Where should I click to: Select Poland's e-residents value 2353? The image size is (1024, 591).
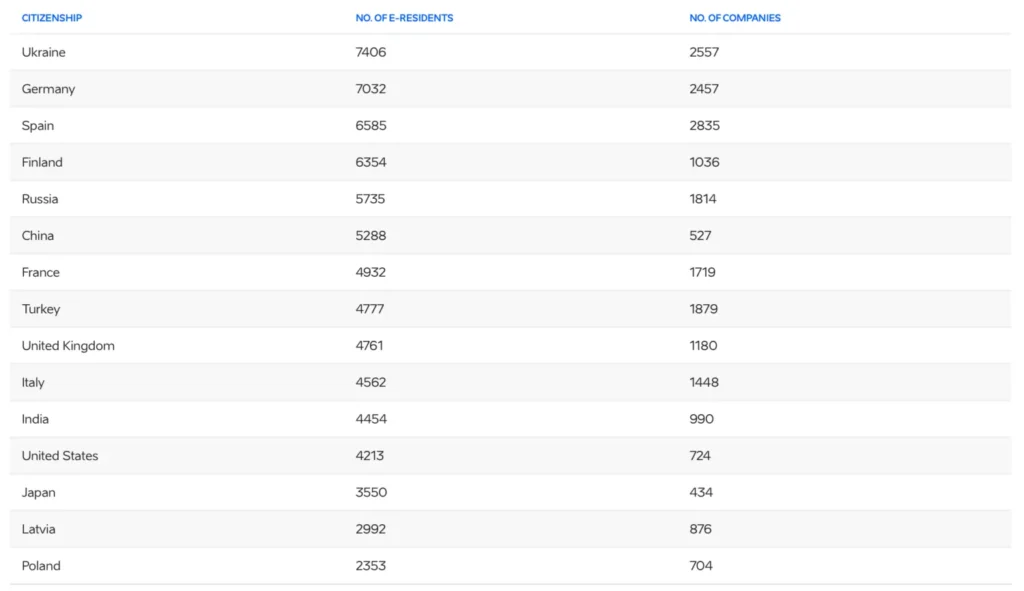pyautogui.click(x=371, y=566)
